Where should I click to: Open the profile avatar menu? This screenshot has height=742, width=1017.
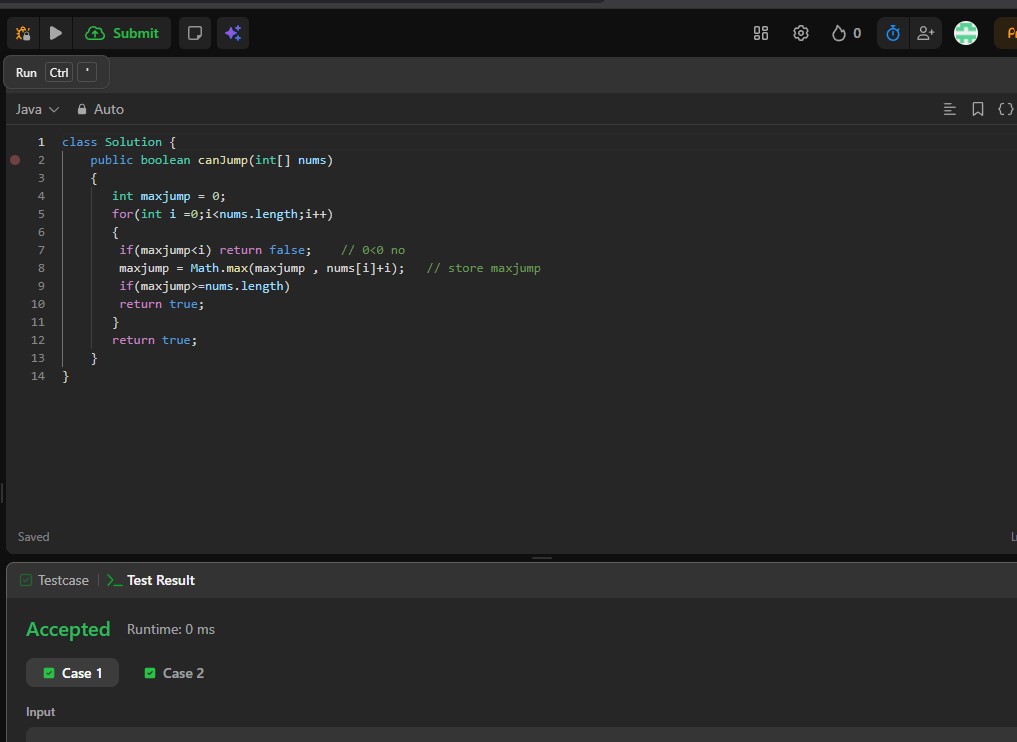click(966, 33)
